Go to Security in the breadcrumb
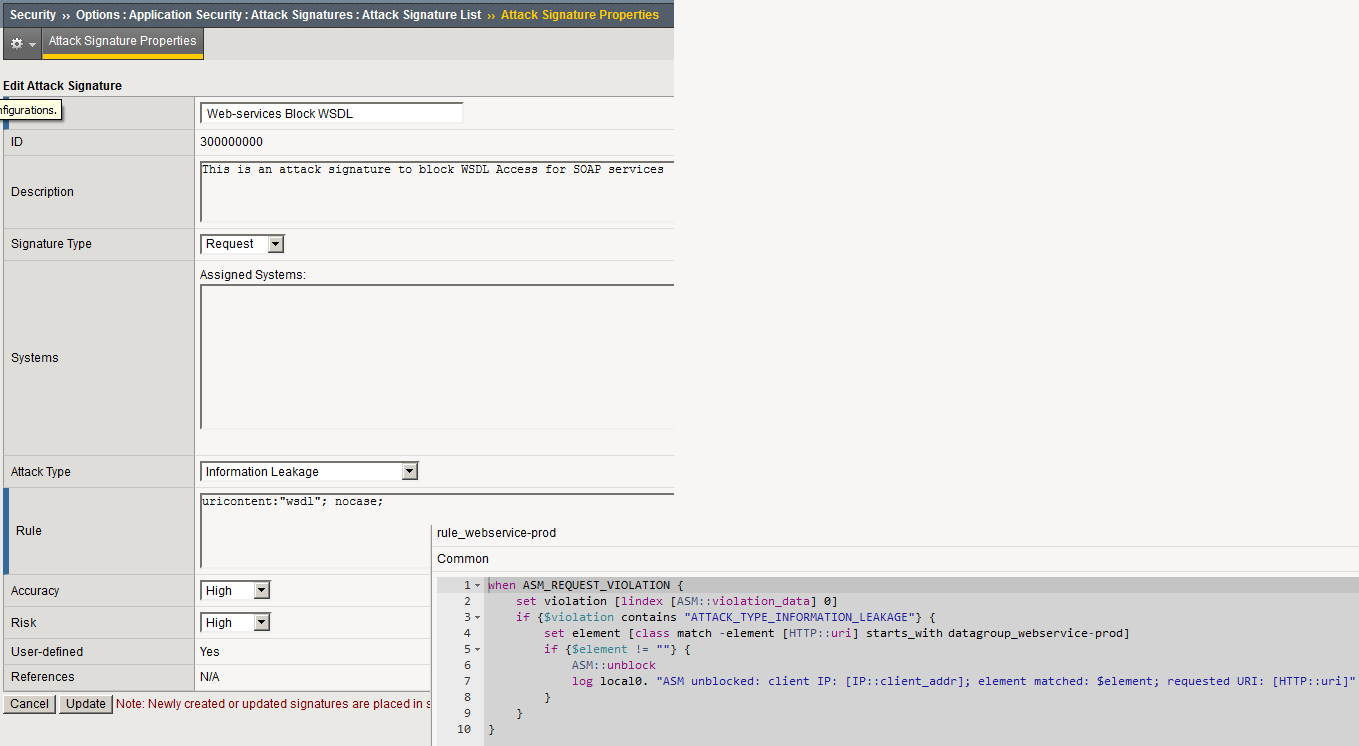This screenshot has width=1359, height=746. [33, 15]
